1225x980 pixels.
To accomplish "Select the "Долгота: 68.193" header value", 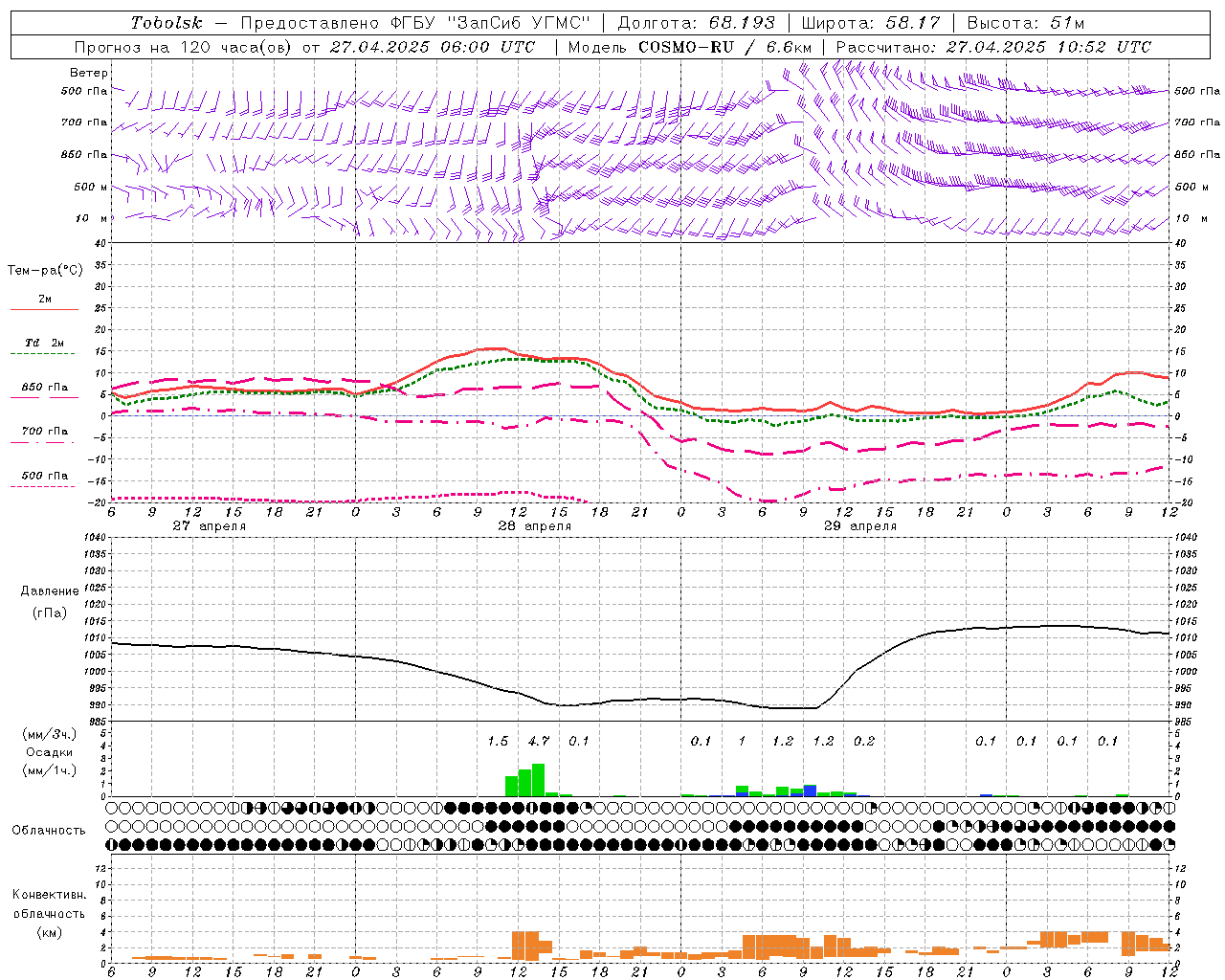I will (697, 23).
